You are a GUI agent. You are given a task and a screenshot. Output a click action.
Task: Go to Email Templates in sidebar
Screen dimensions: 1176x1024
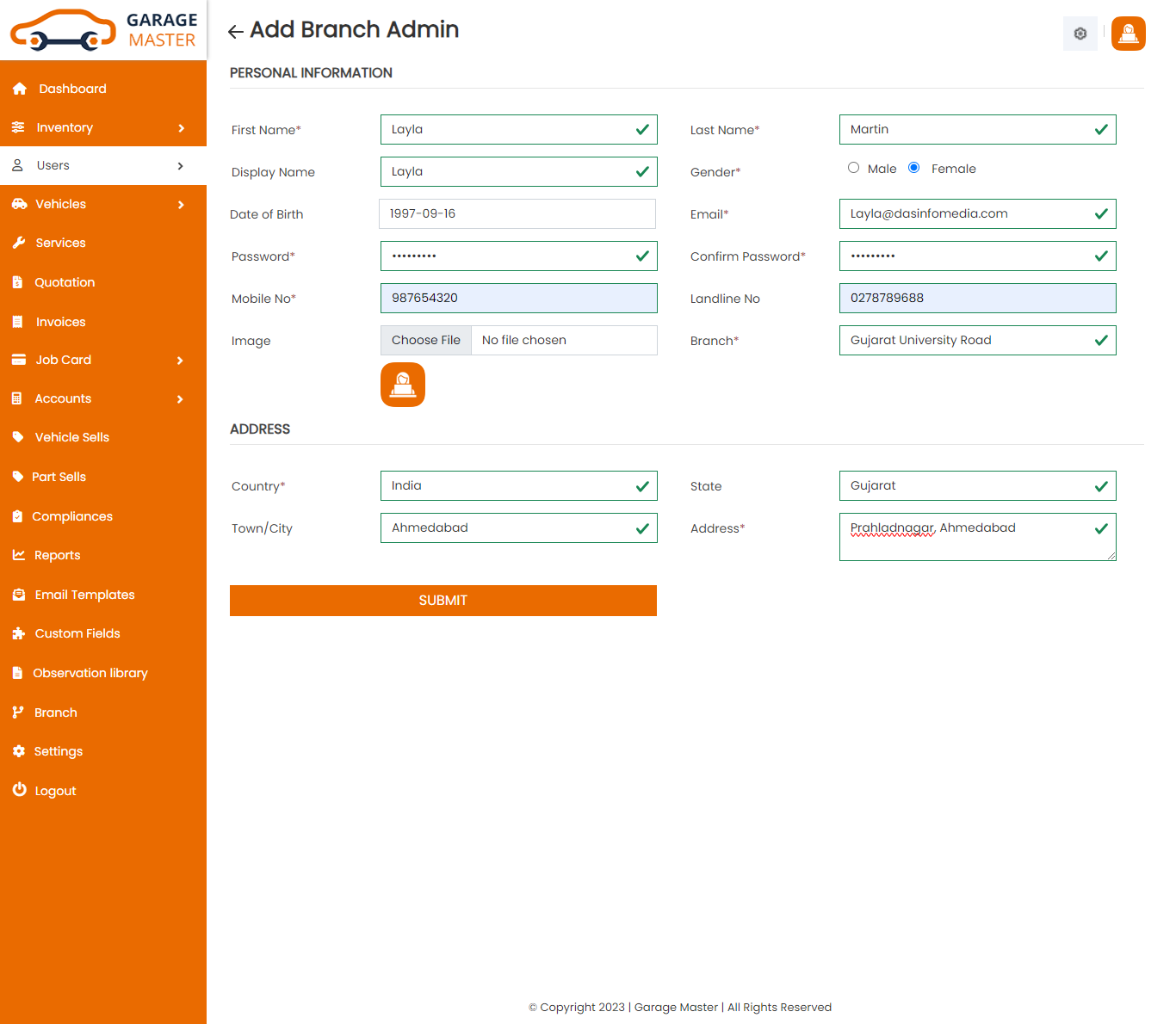(84, 595)
